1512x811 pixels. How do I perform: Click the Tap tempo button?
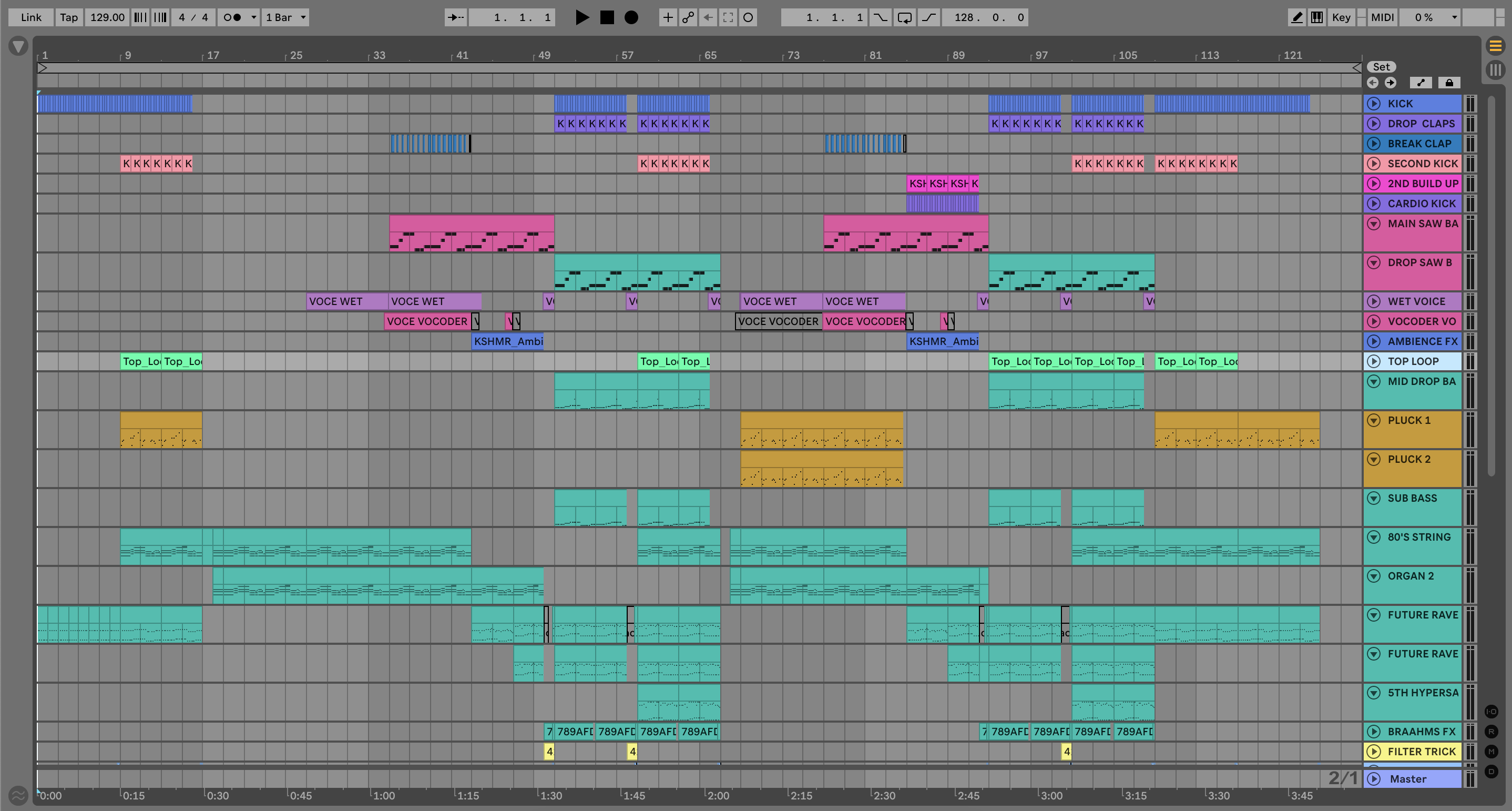pyautogui.click(x=69, y=17)
